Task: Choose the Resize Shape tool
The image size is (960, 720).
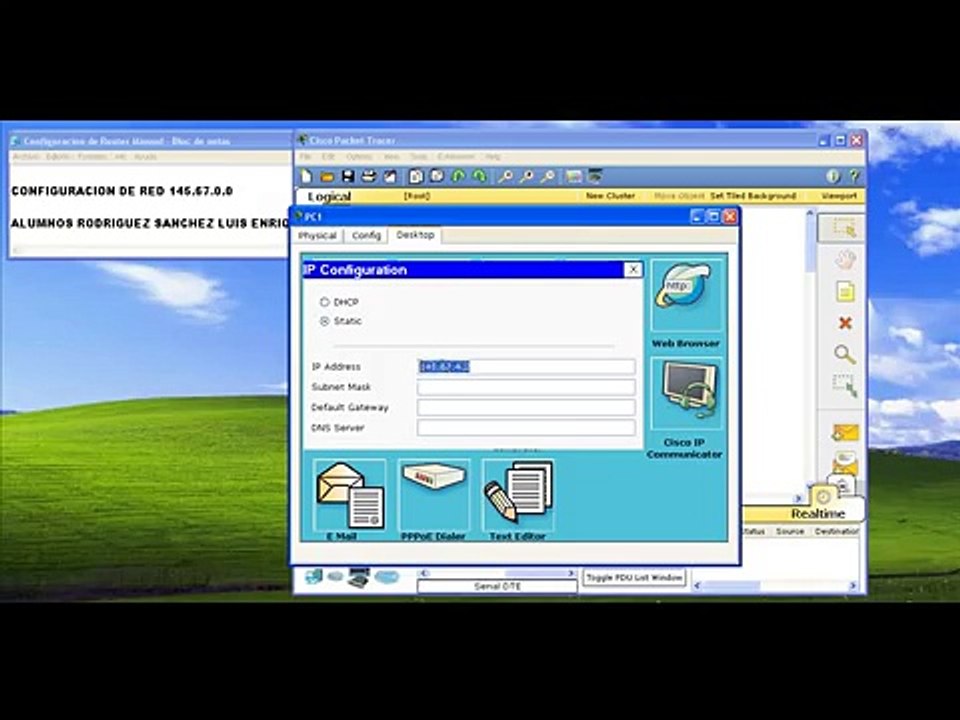Action: point(845,386)
